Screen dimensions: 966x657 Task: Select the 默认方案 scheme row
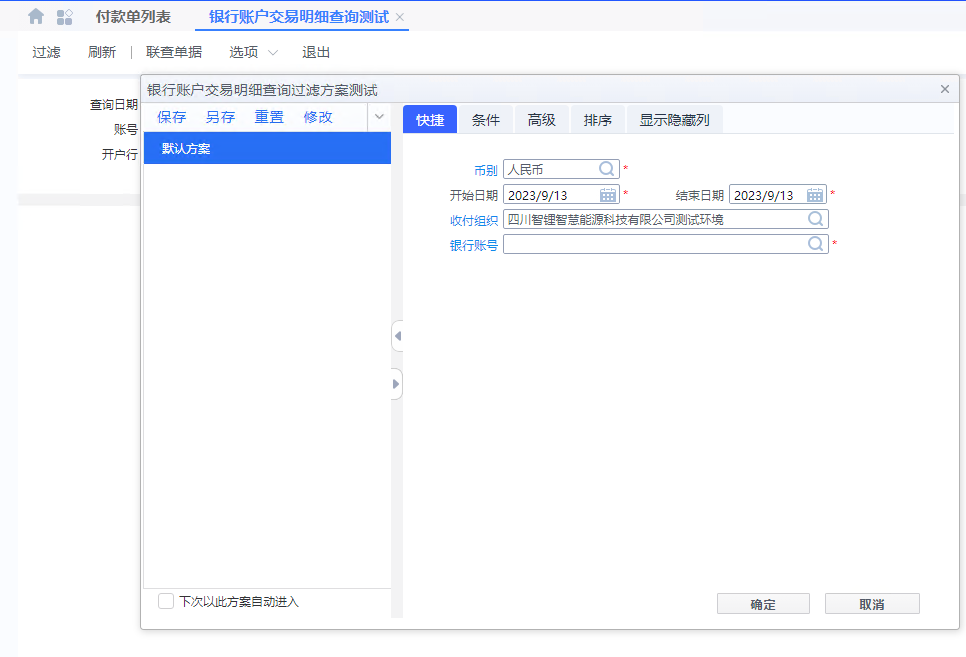pos(267,148)
